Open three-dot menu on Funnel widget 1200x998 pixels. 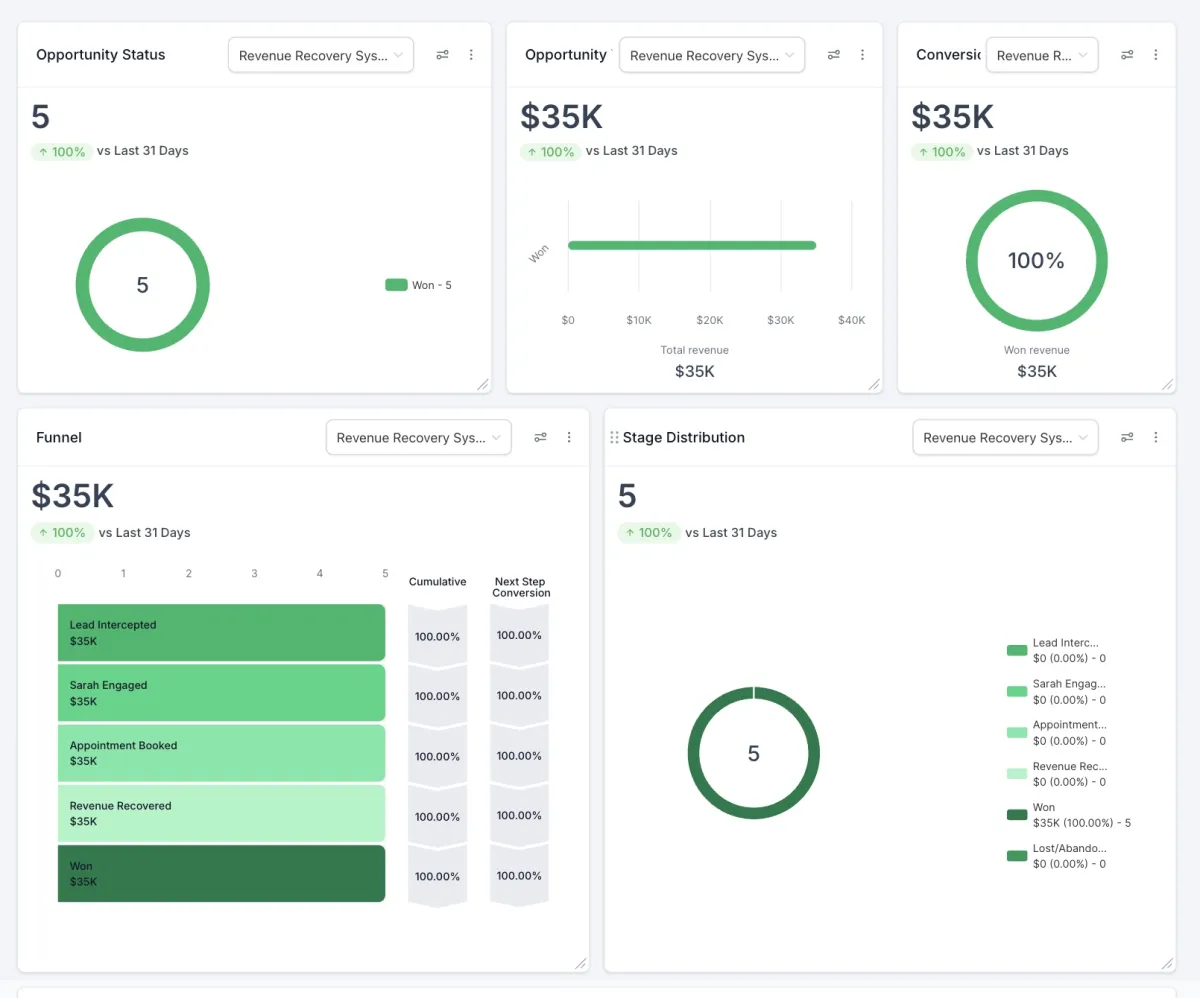569,437
